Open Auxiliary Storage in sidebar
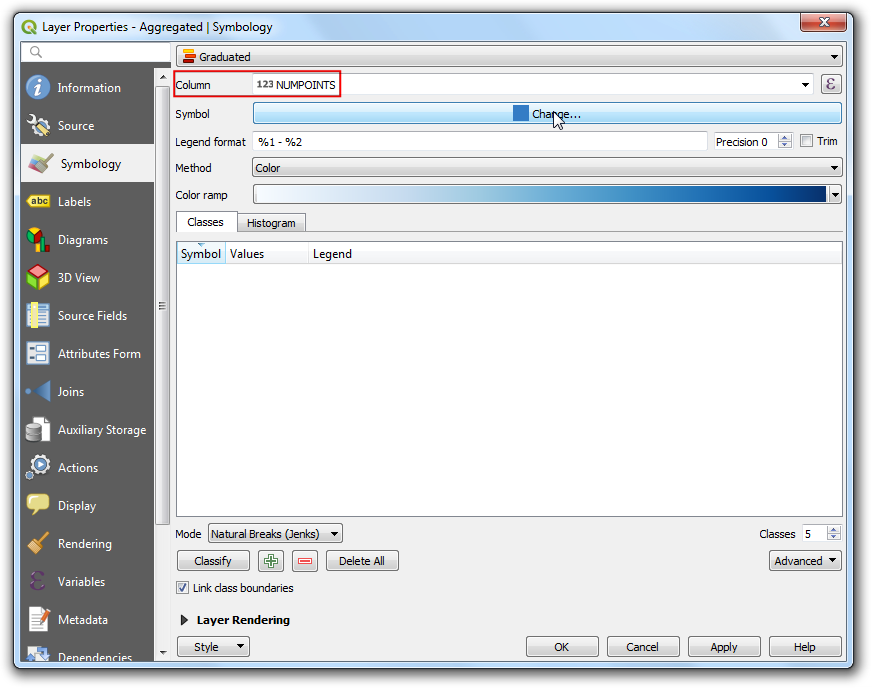Viewport: 872px width, 688px height. (x=101, y=430)
